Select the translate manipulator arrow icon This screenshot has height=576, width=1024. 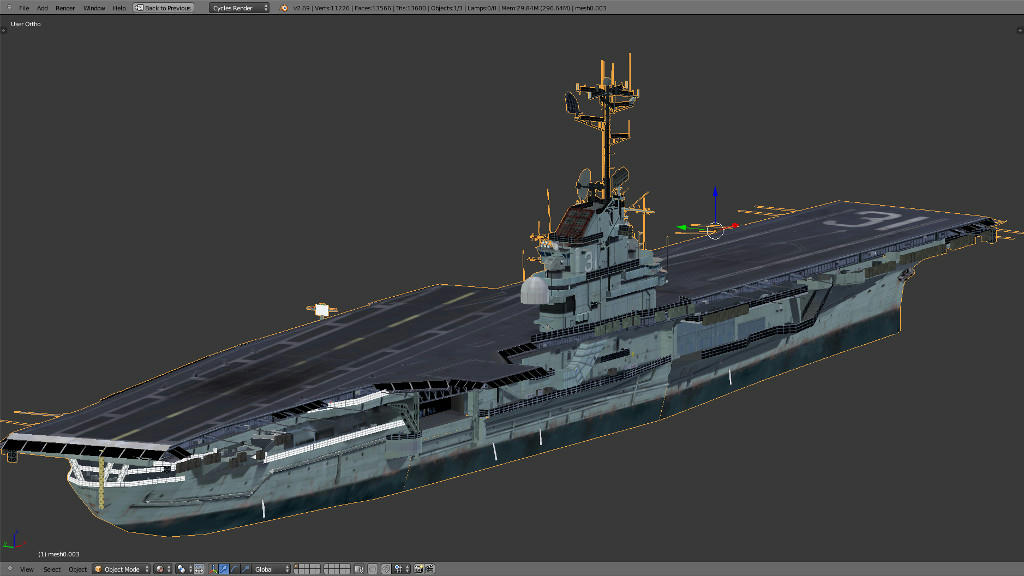click(223, 569)
